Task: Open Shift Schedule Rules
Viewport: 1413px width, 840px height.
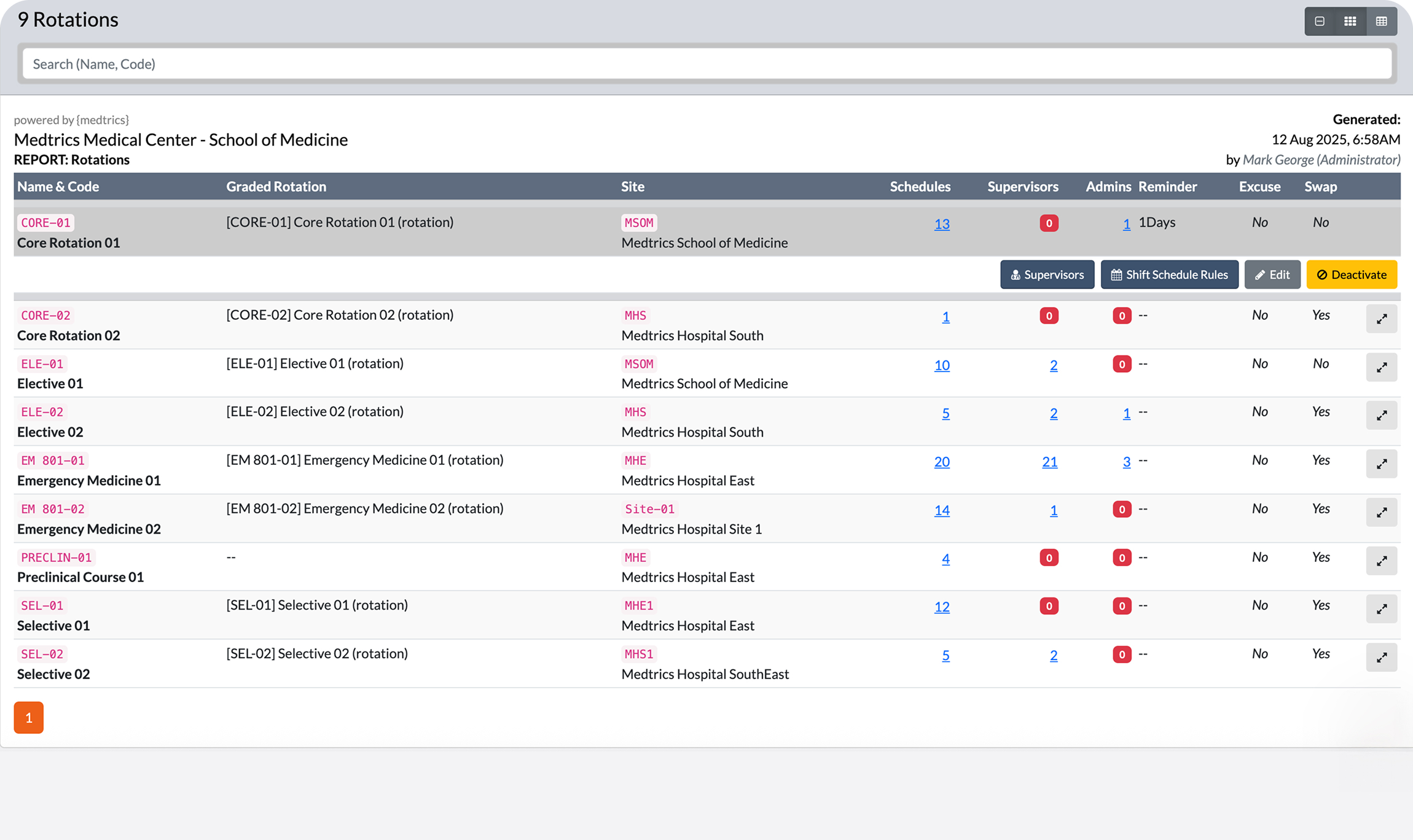Action: tap(1169, 274)
